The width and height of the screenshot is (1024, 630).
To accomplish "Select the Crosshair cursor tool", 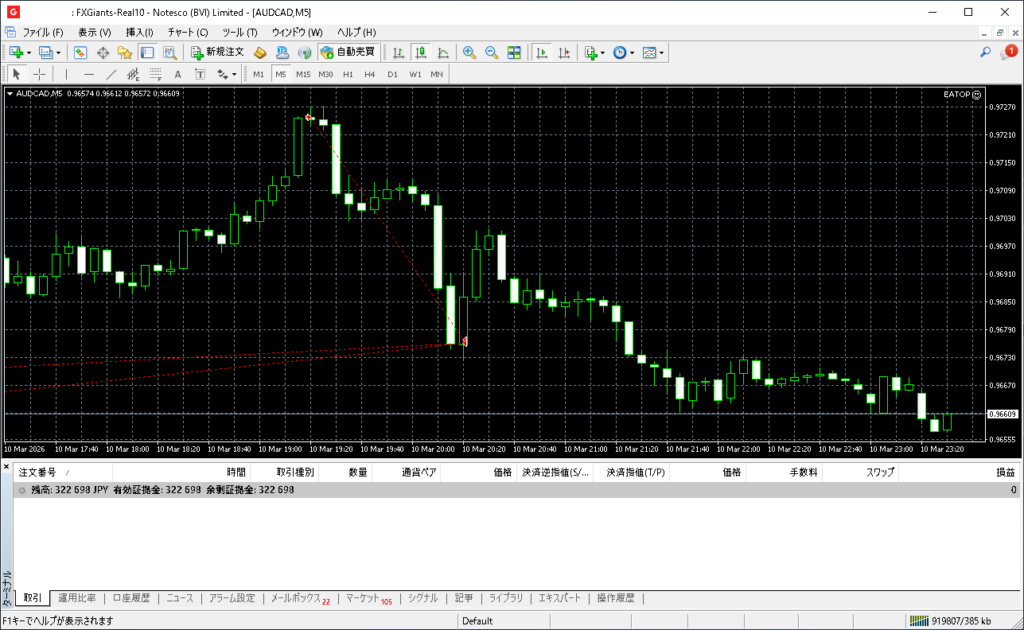I will click(x=39, y=74).
